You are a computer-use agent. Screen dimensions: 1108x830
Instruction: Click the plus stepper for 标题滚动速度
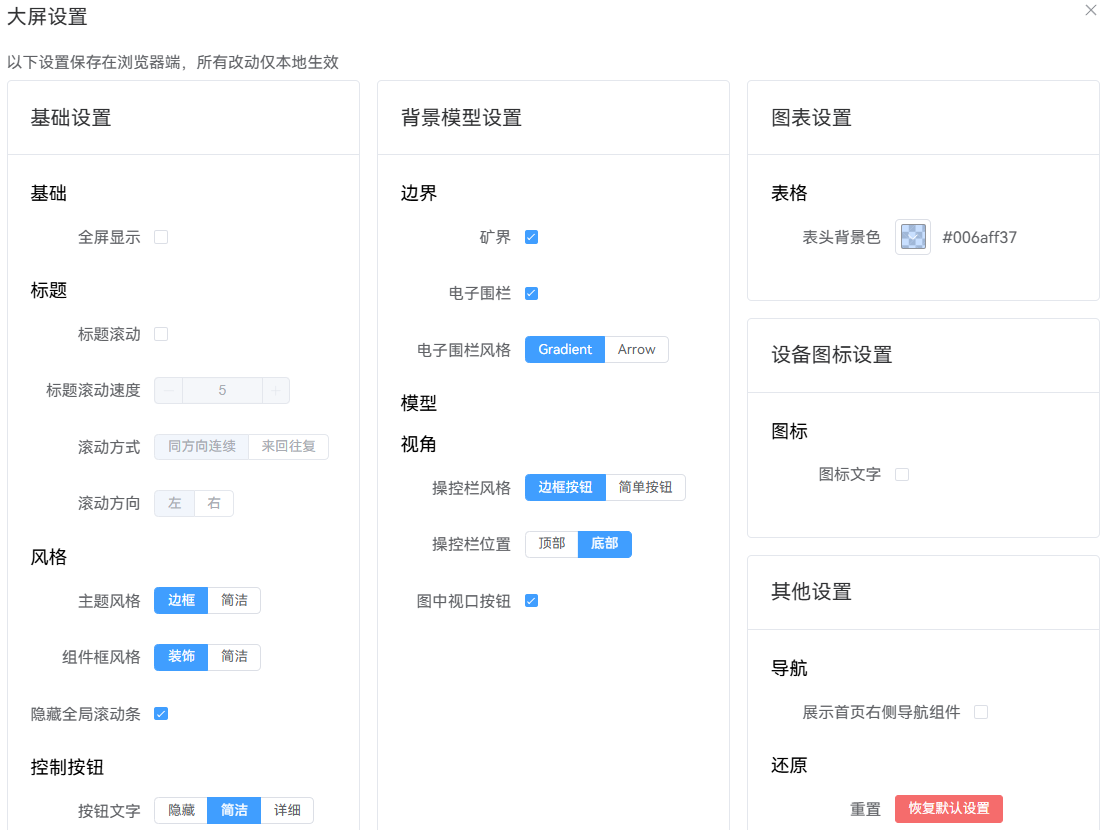pyautogui.click(x=276, y=391)
